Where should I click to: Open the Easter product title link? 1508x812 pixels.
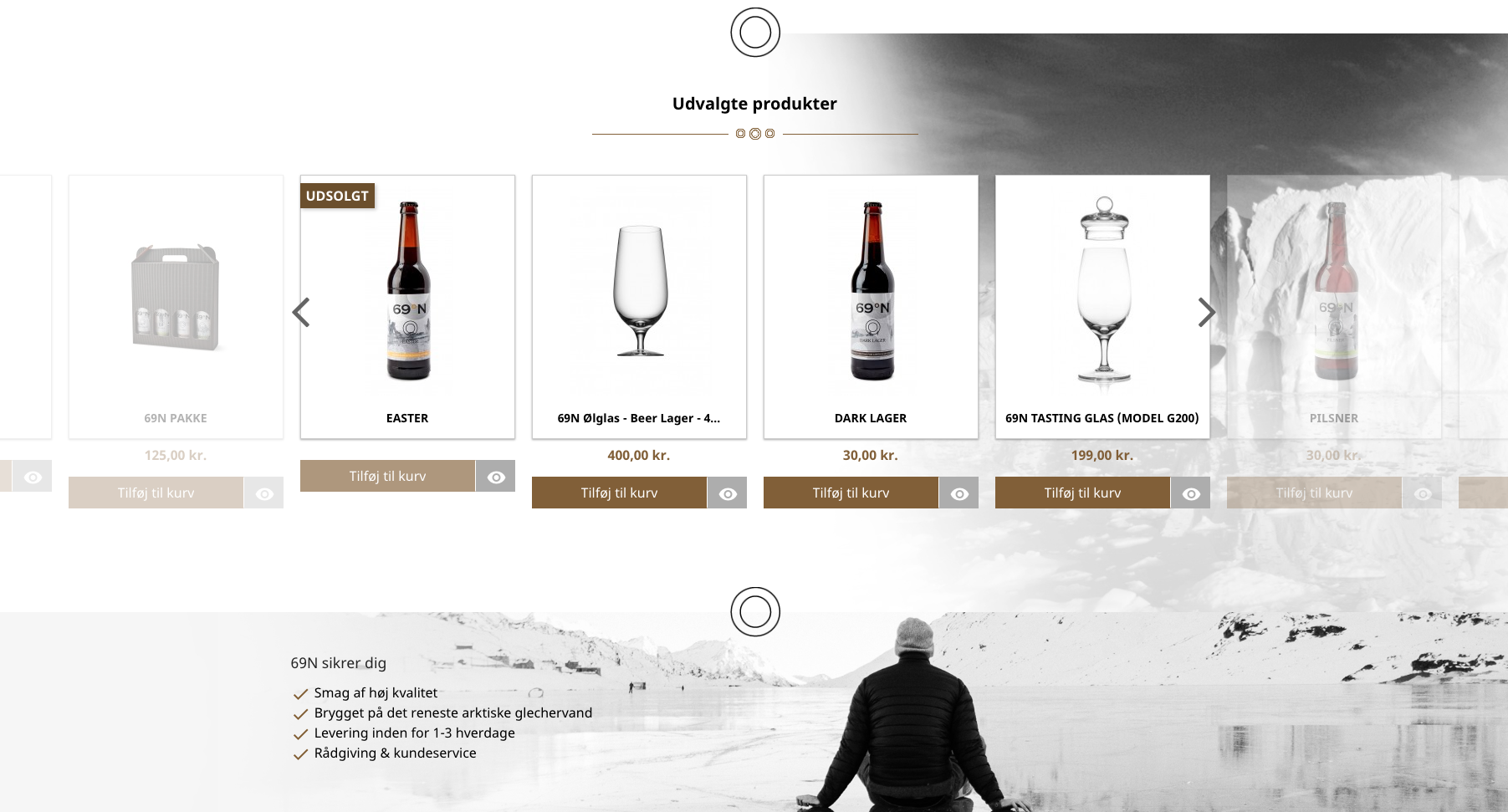click(x=407, y=418)
